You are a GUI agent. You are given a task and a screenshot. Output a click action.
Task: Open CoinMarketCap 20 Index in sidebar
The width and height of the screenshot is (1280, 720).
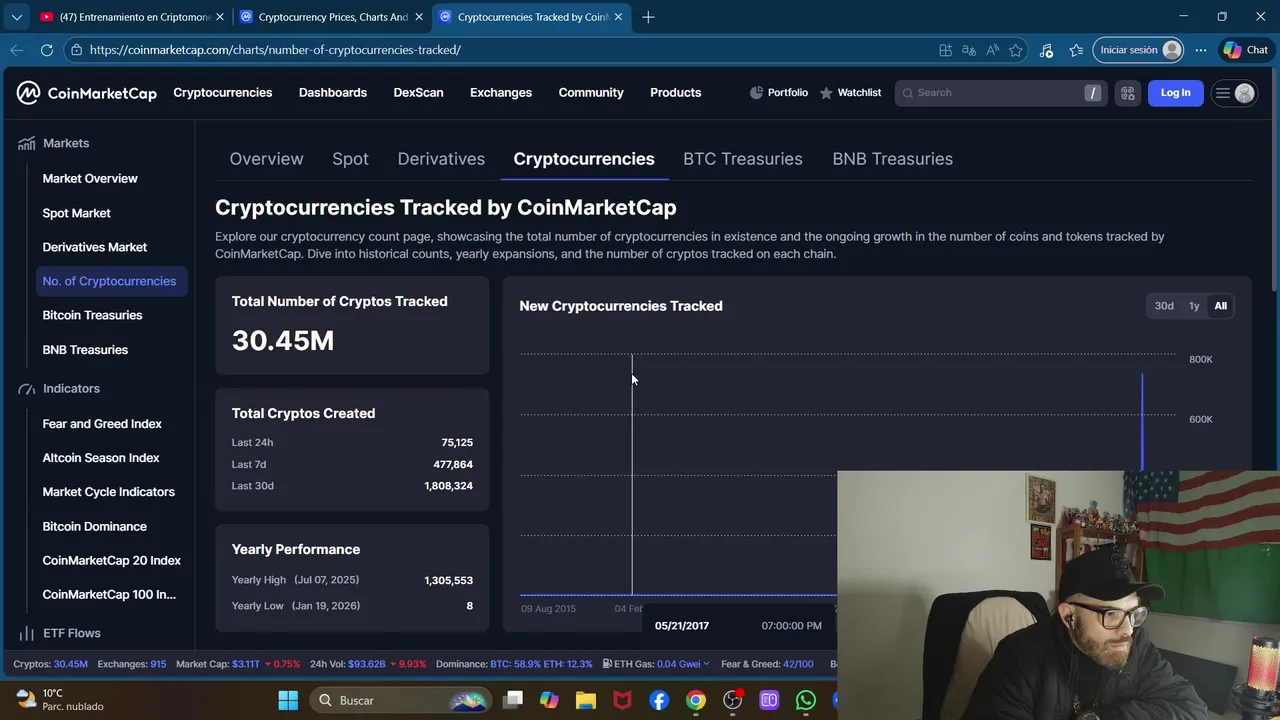pyautogui.click(x=112, y=561)
